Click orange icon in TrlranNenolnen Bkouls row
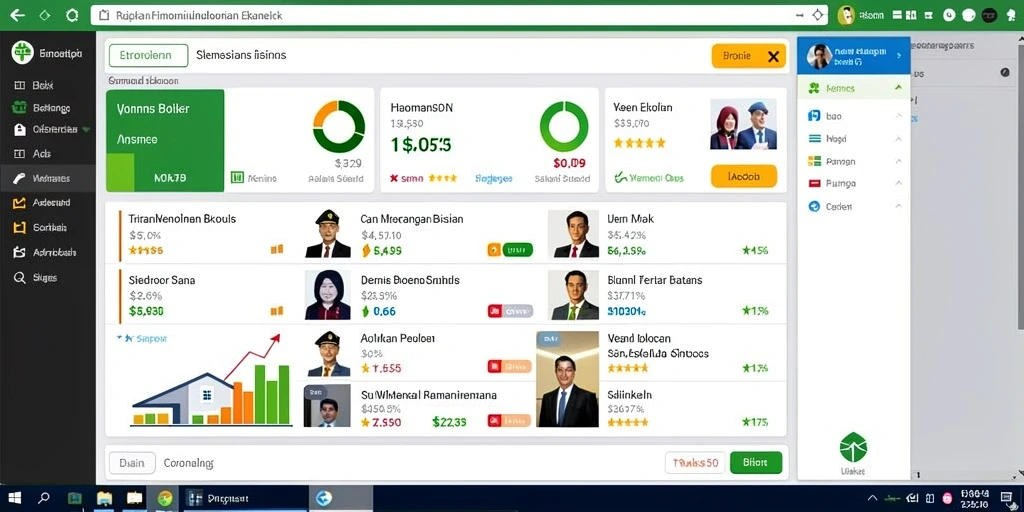Screen dimensions: 1024x512 click(x=277, y=249)
